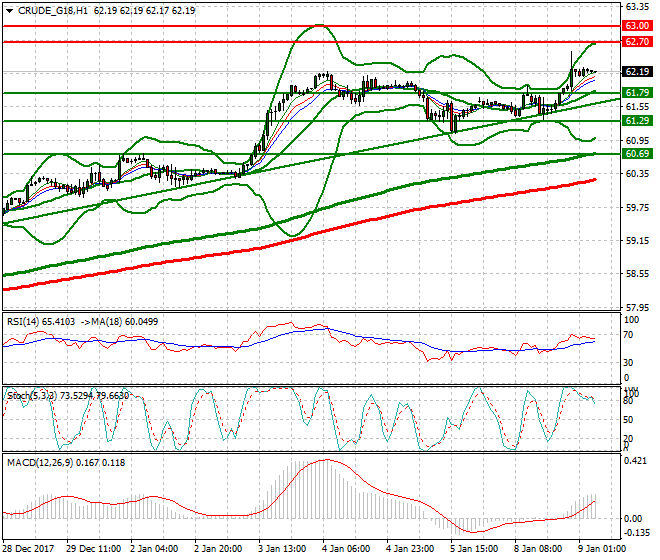Viewport: 660px width, 560px height.
Task: Click the 0.421 MACD scale value
Action: [x=635, y=461]
